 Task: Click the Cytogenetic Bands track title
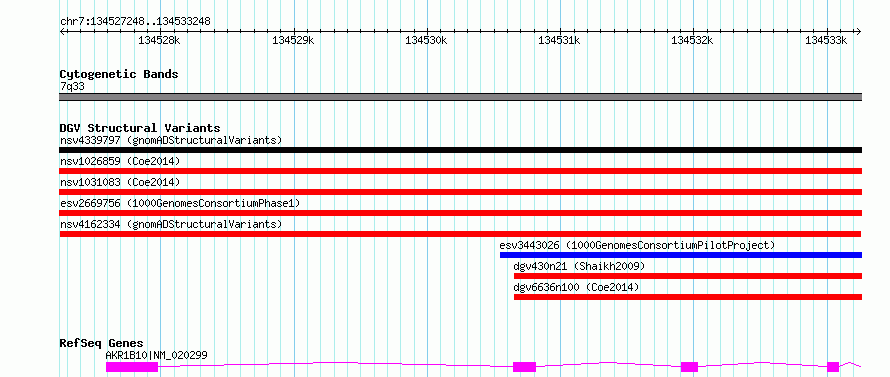click(119, 74)
